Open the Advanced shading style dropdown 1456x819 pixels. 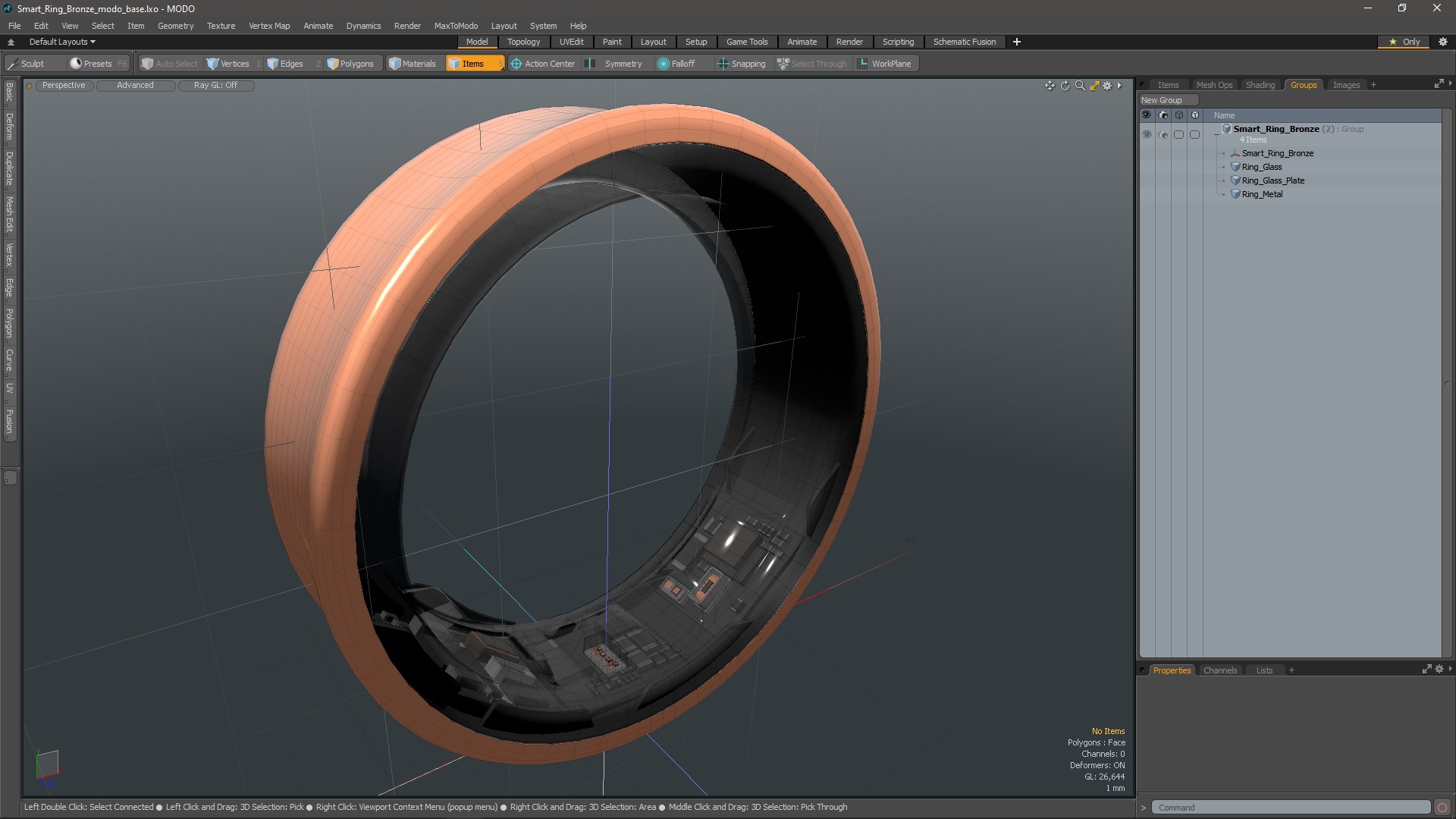(x=135, y=86)
